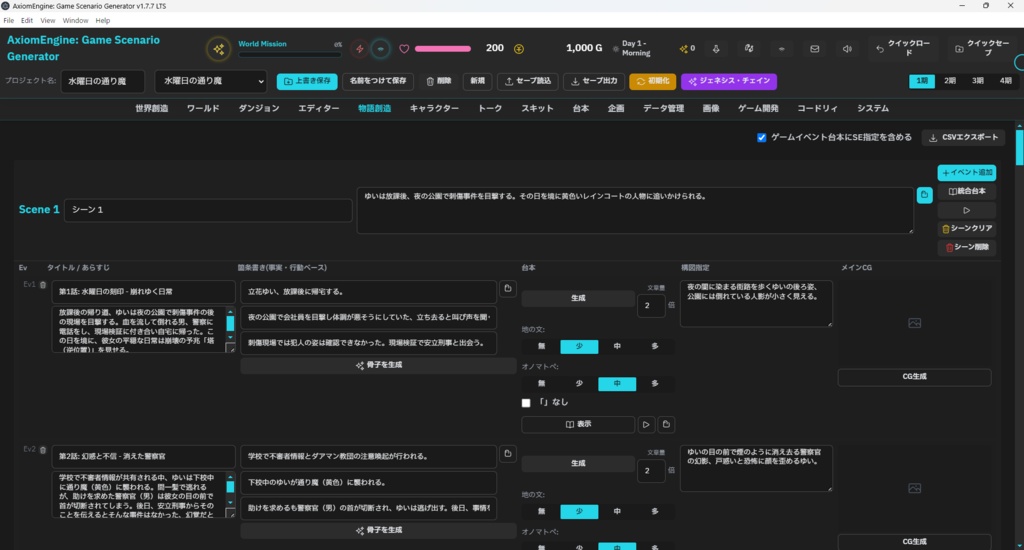Click the mail envelope icon in top bar
The width and height of the screenshot is (1024, 550).
[x=814, y=49]
